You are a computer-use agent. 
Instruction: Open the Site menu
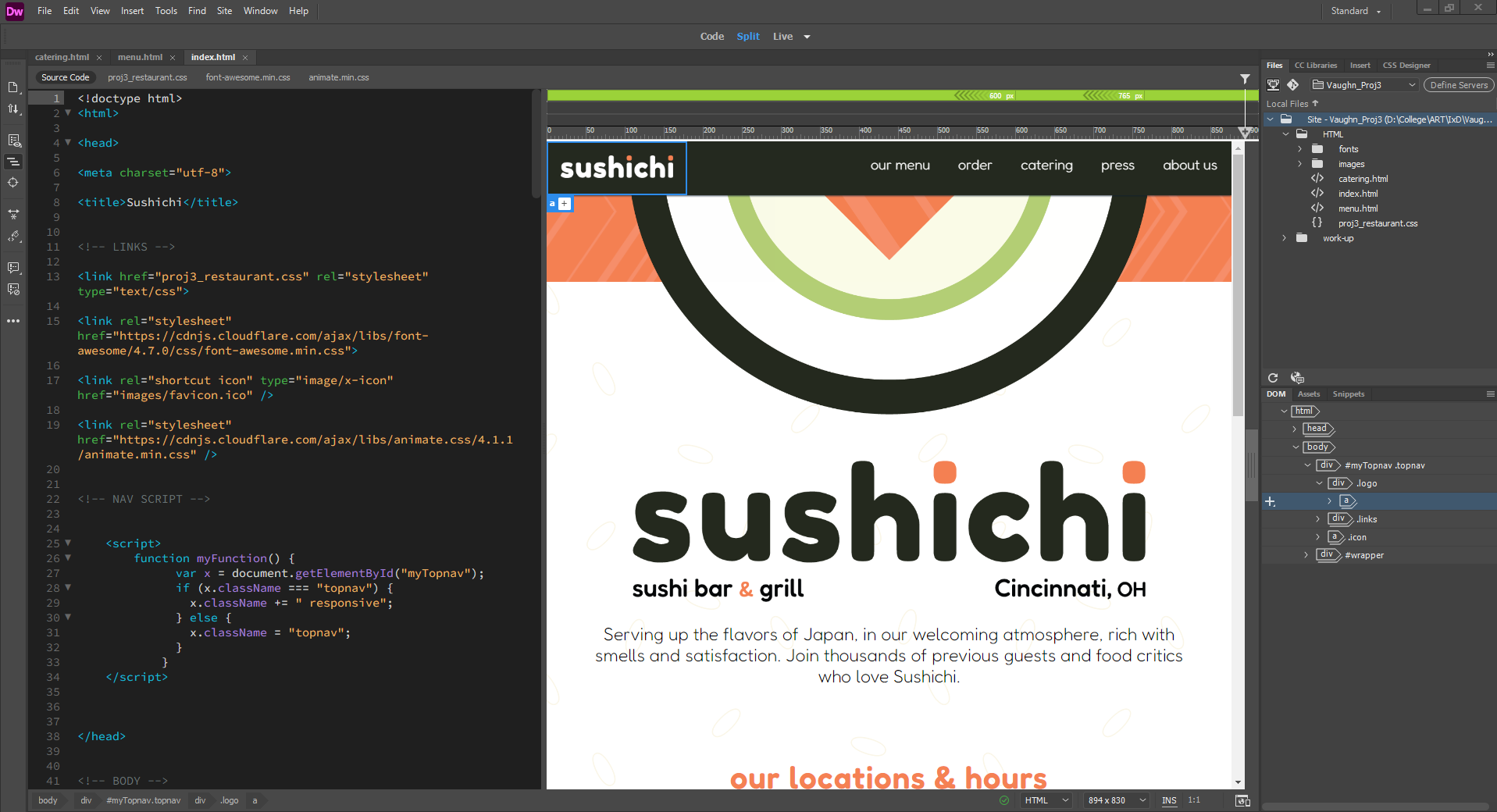pos(224,11)
